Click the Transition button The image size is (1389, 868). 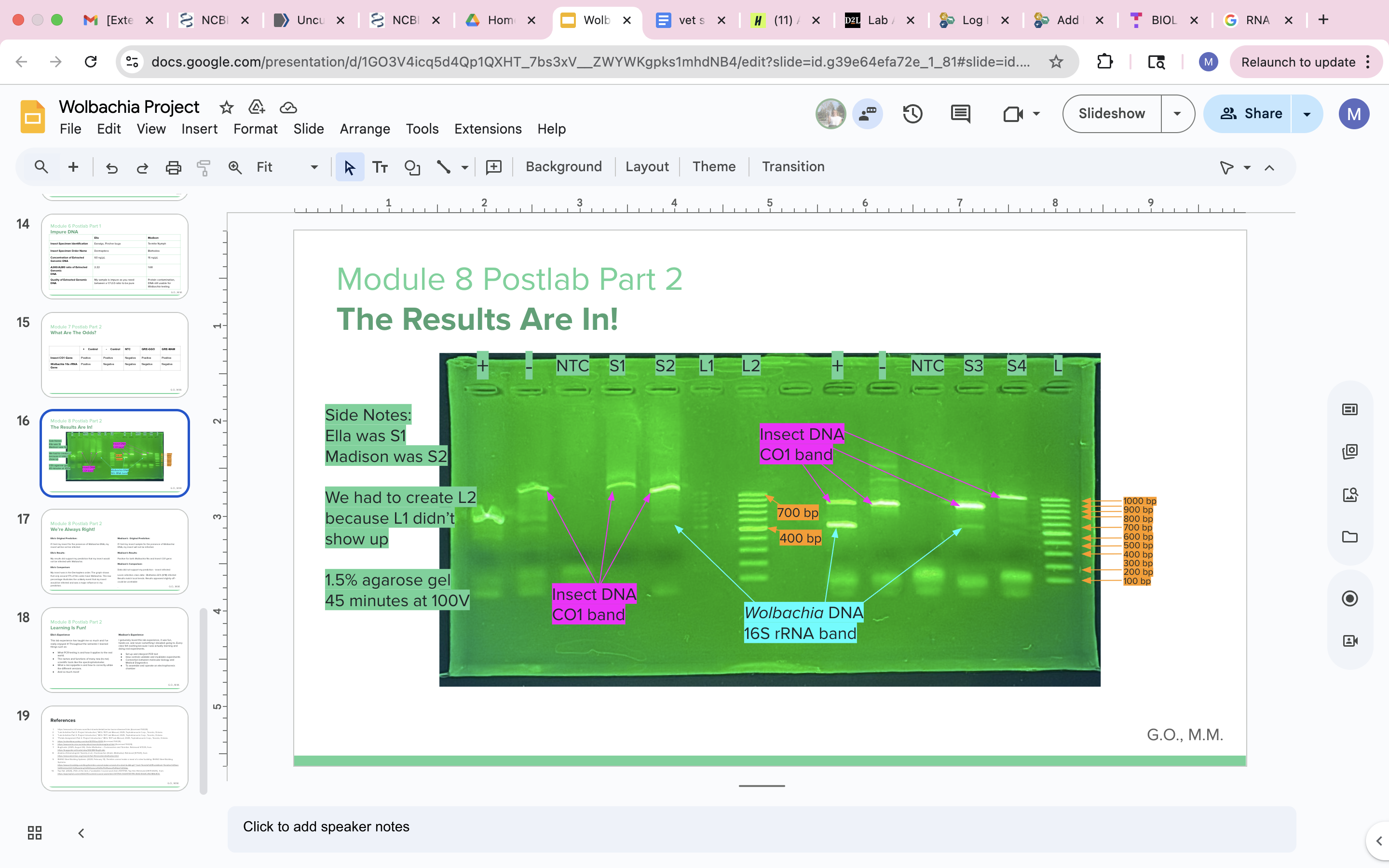tap(793, 166)
